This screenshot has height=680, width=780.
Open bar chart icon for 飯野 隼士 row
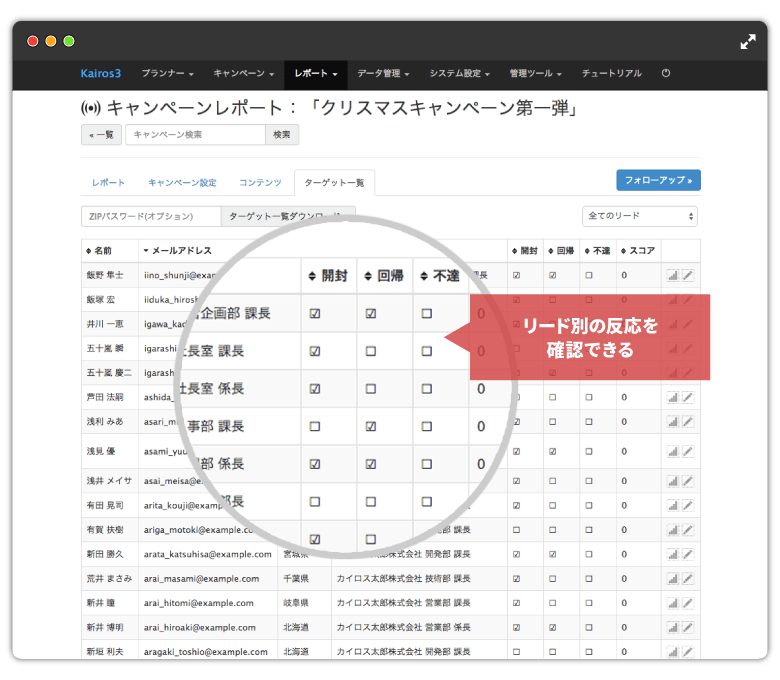tap(673, 275)
